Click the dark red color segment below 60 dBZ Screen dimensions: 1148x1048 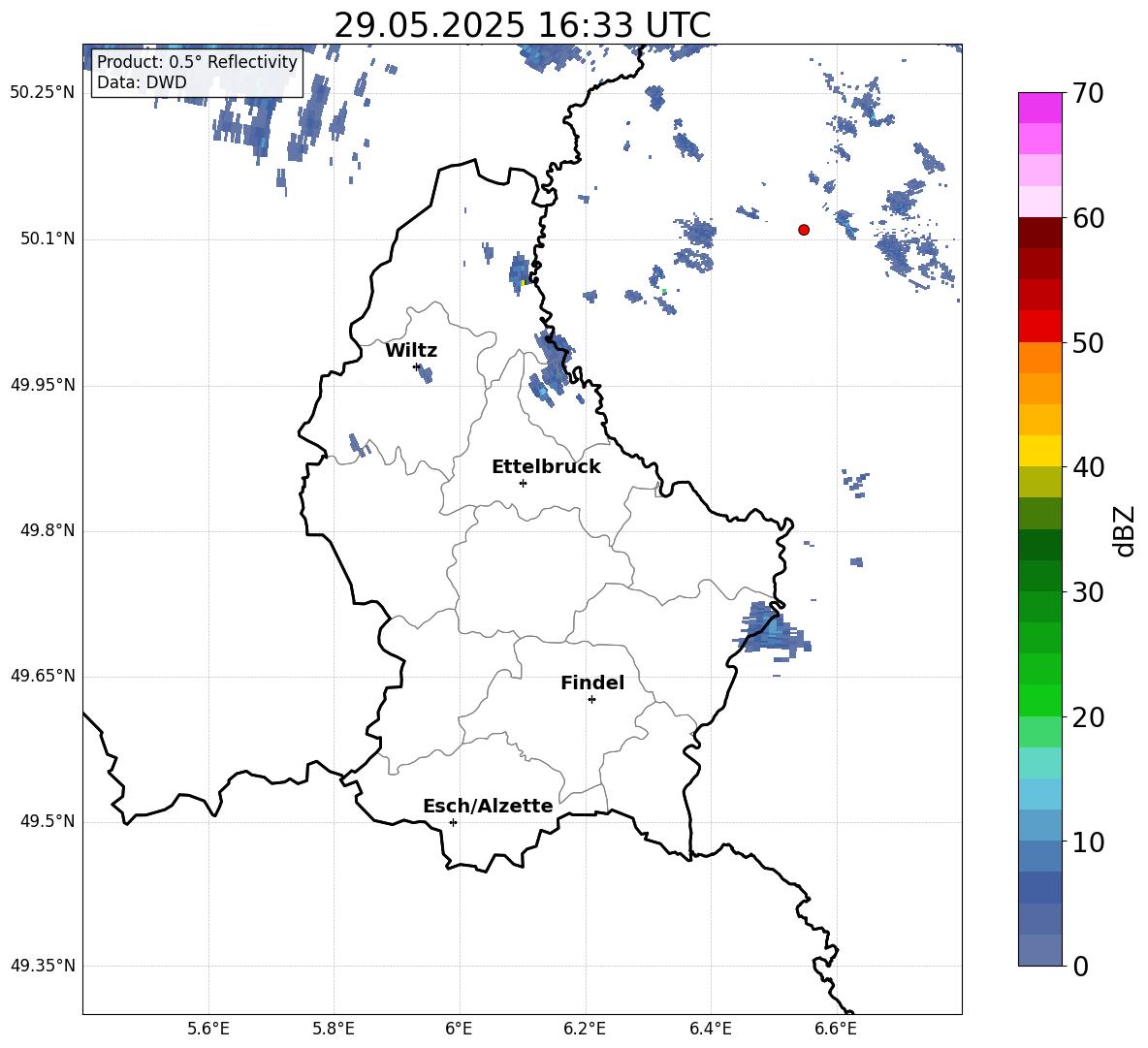(x=1040, y=233)
